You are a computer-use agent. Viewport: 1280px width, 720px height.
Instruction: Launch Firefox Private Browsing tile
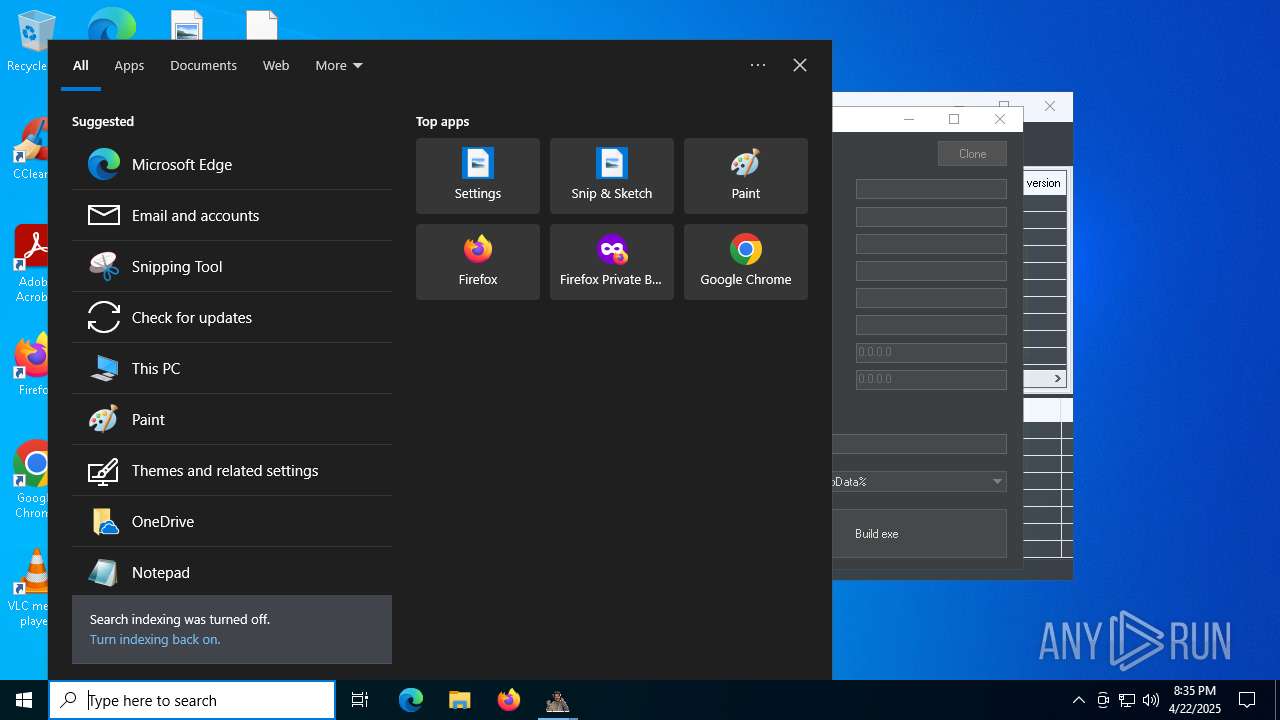point(612,262)
